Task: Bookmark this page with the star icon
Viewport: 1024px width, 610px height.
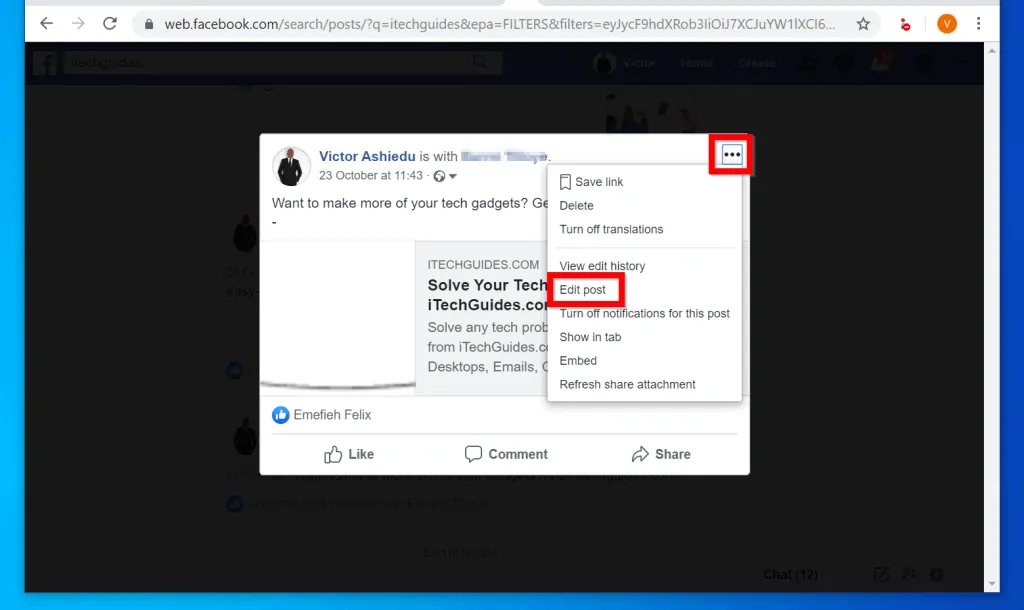Action: (863, 23)
